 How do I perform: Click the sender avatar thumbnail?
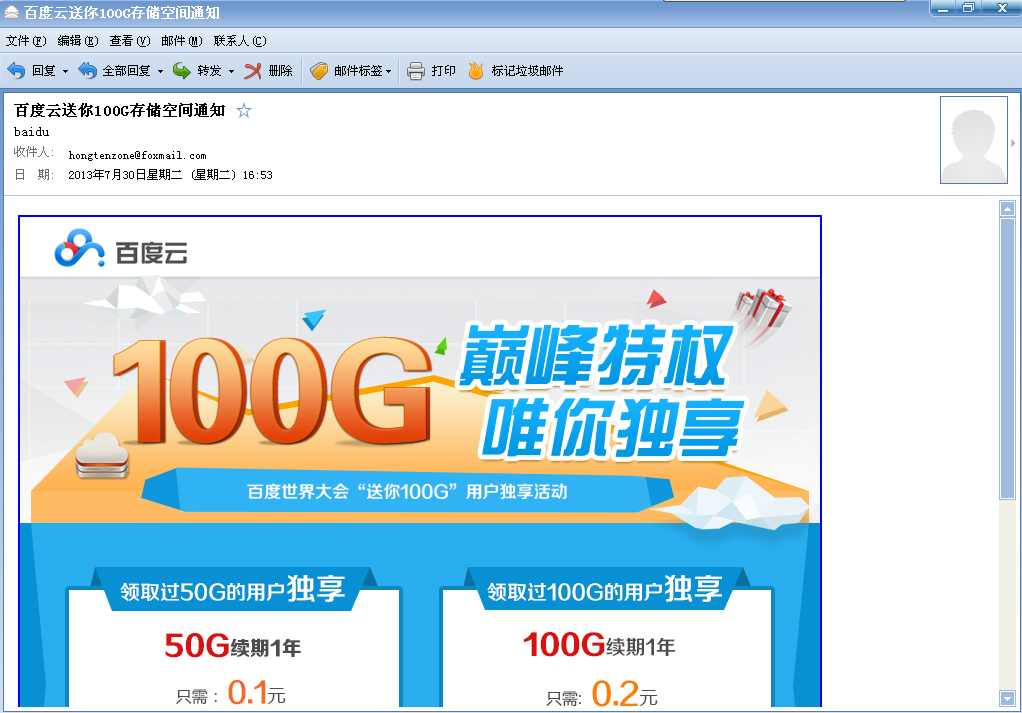pyautogui.click(x=974, y=140)
